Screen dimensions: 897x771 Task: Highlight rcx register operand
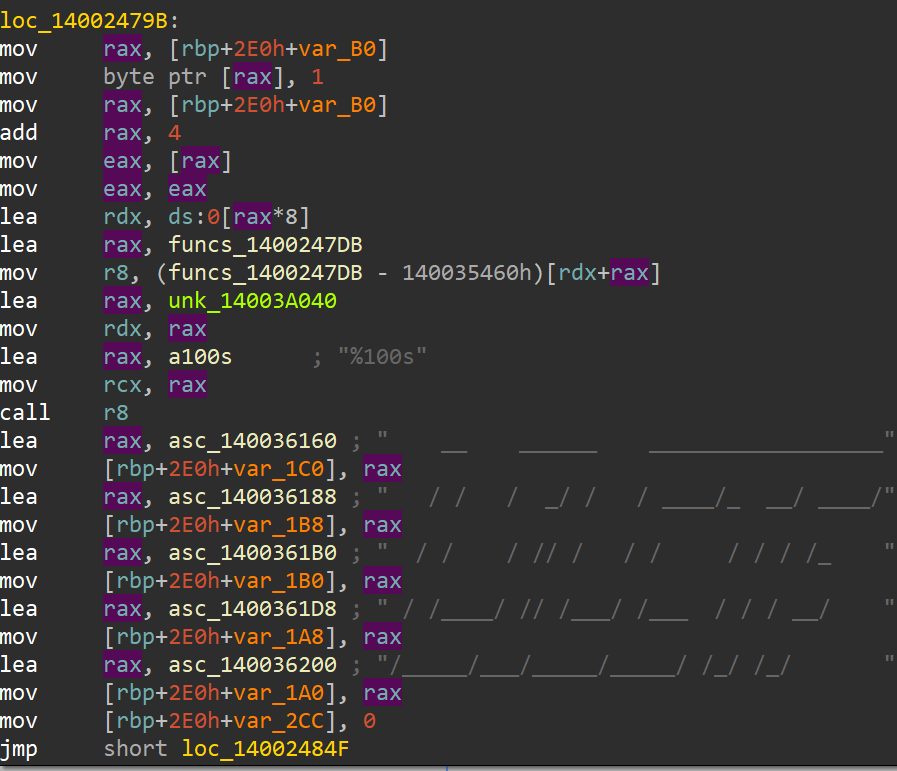click(x=122, y=385)
